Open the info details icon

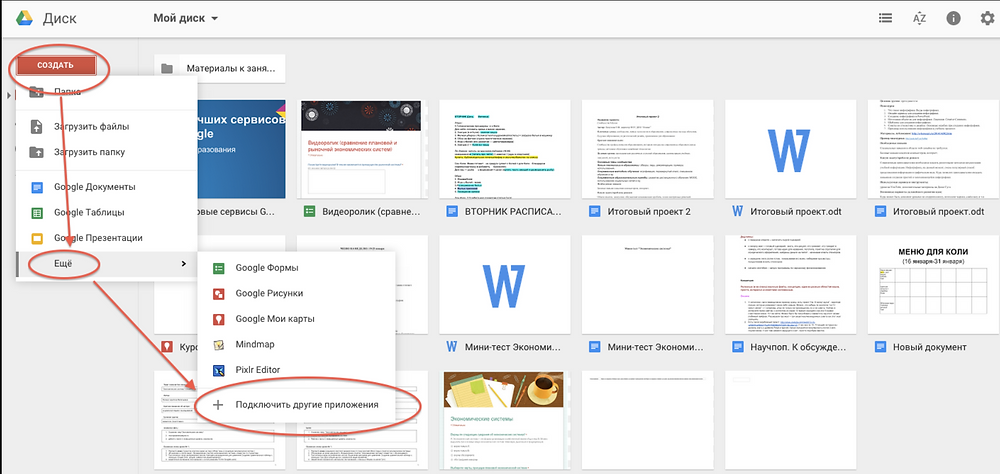coord(953,18)
